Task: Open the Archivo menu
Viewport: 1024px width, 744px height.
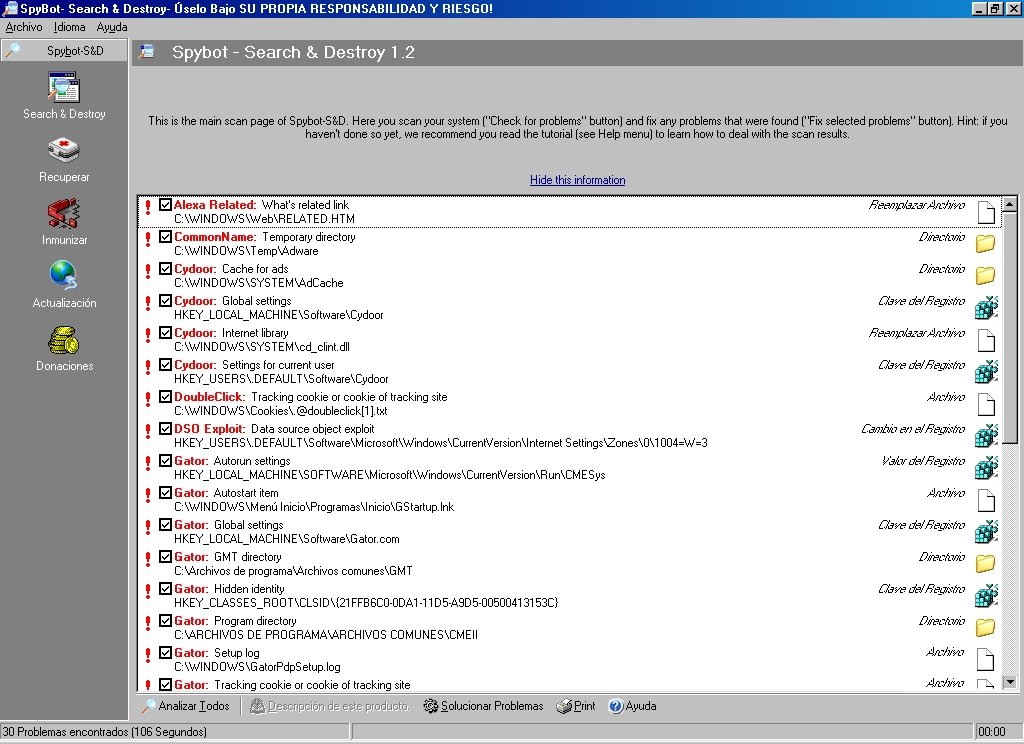Action: point(24,27)
